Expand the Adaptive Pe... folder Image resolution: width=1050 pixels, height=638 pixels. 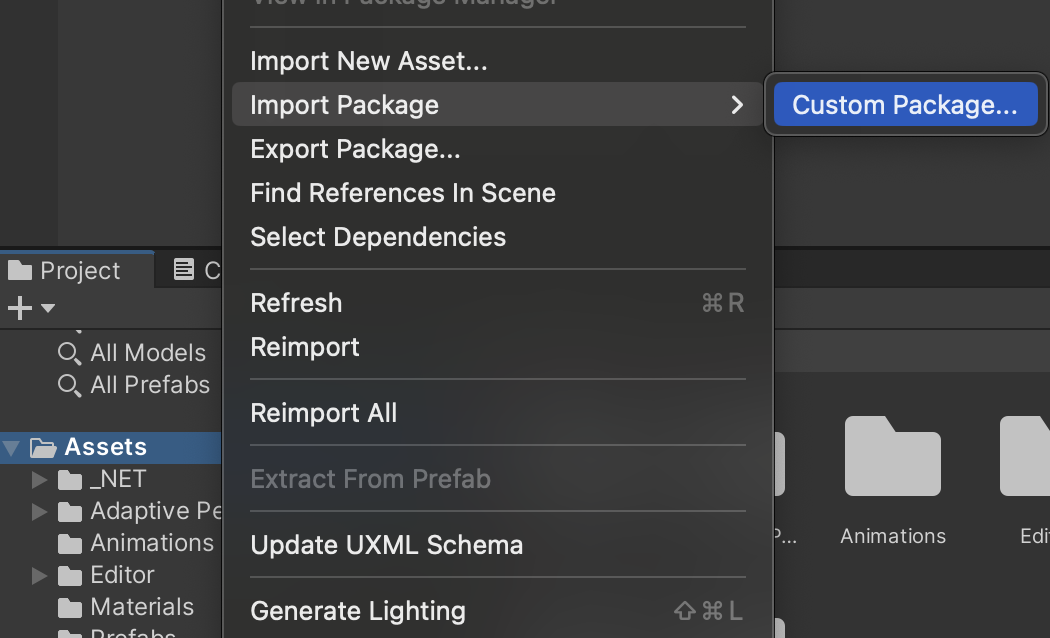tap(38, 511)
